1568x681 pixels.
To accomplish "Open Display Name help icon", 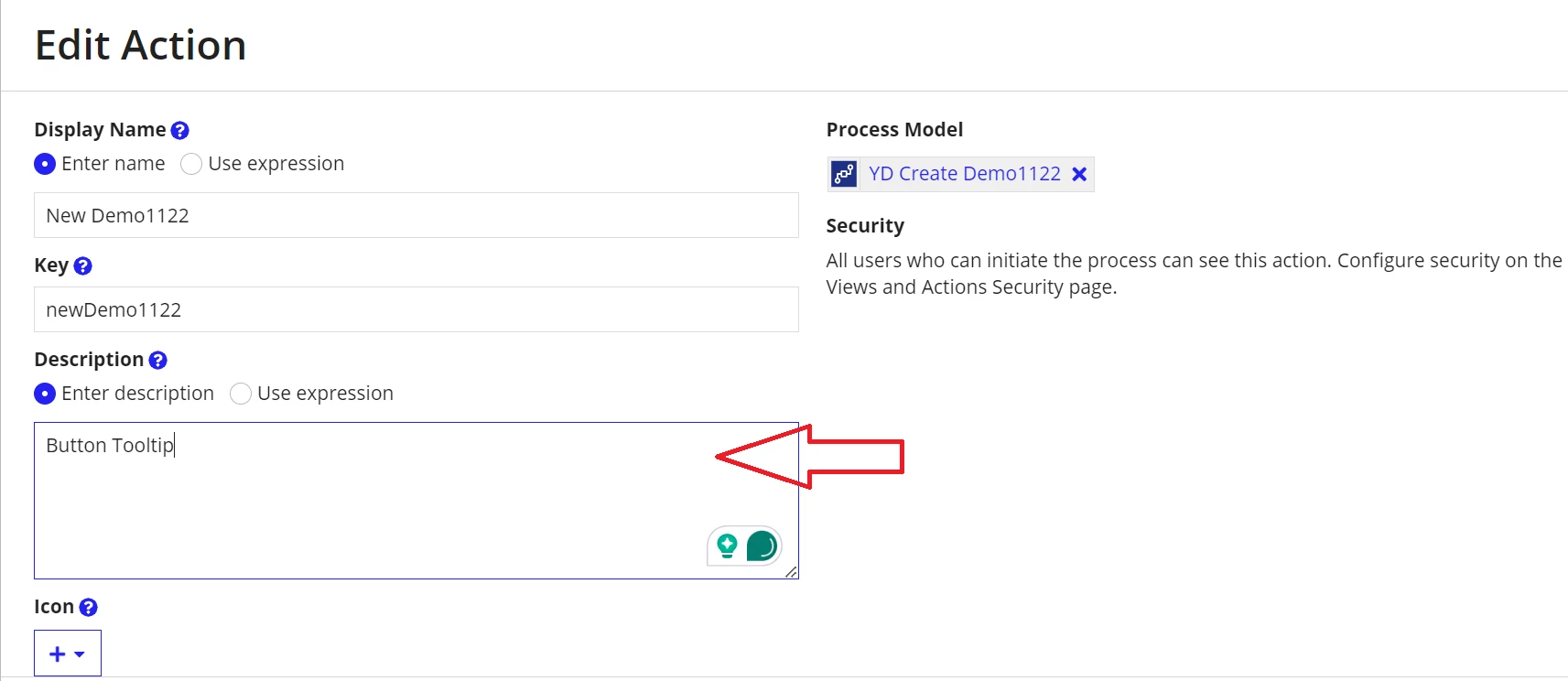I will click(180, 130).
